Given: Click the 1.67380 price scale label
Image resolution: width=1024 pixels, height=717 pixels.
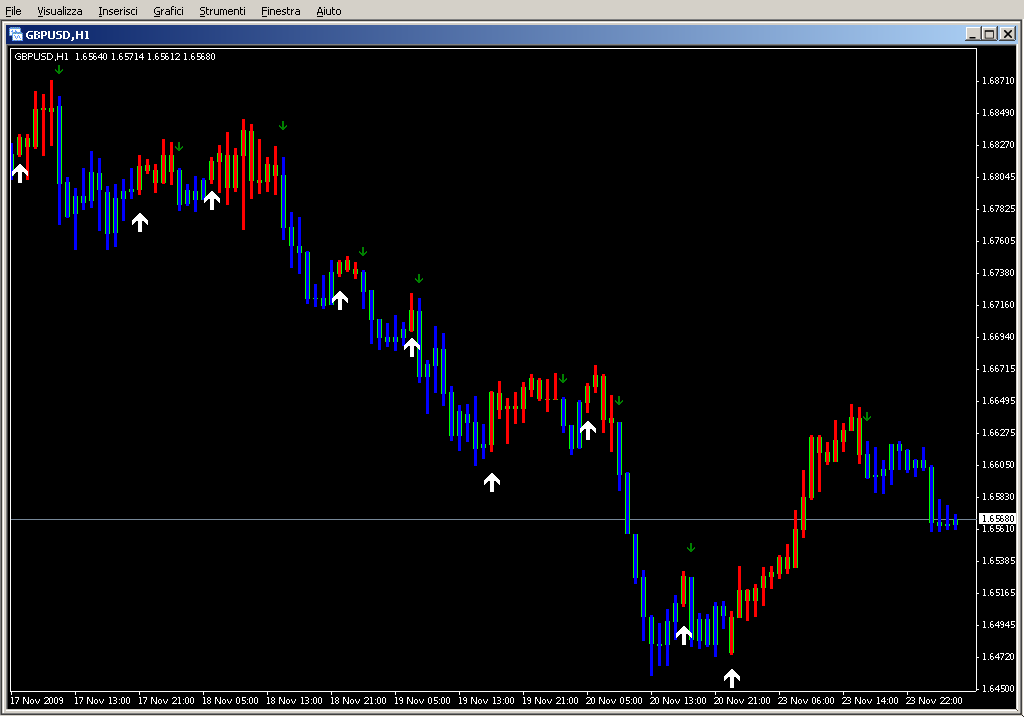Looking at the screenshot, I should [x=999, y=273].
